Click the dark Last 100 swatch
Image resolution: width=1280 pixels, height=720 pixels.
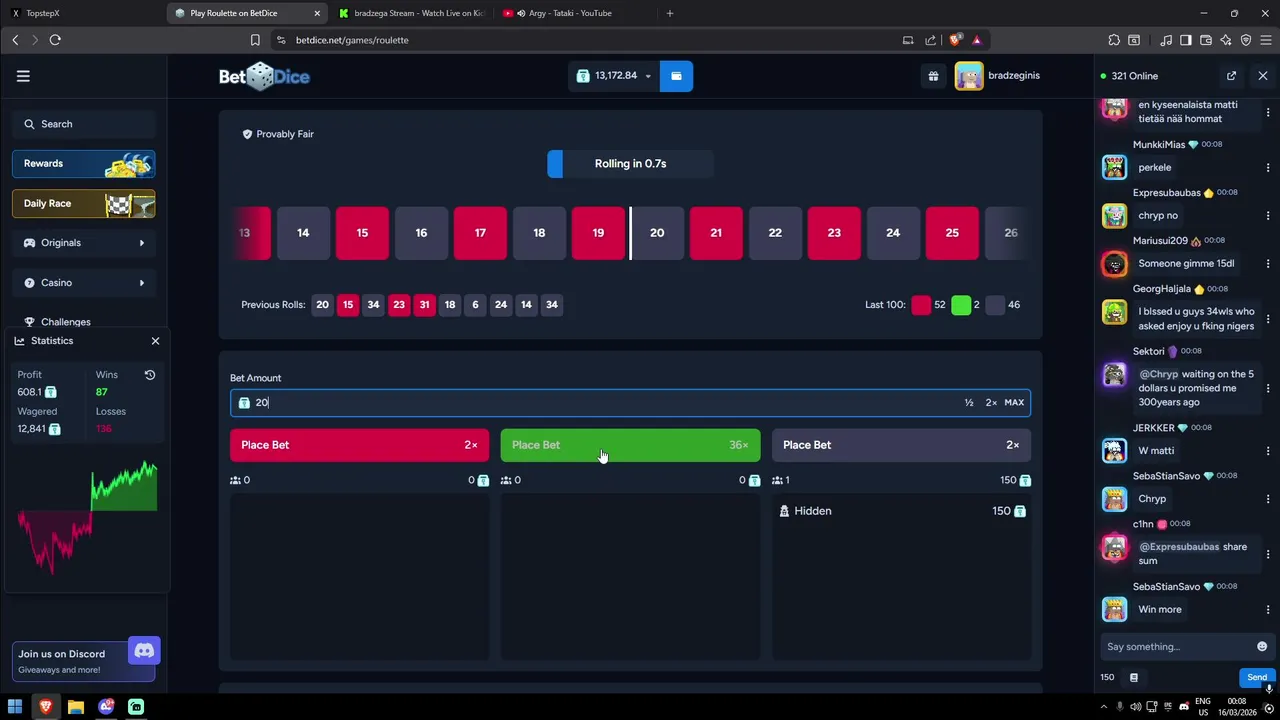click(995, 305)
